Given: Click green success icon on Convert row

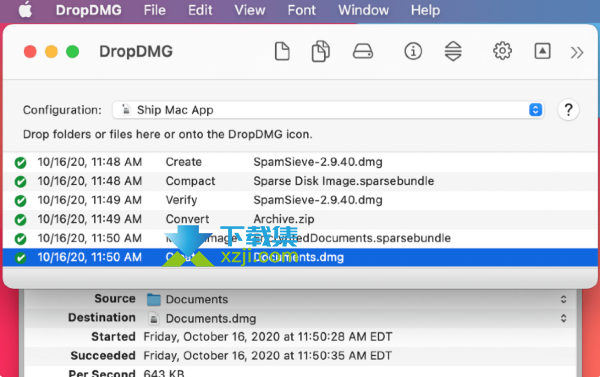Looking at the screenshot, I should 20,220.
